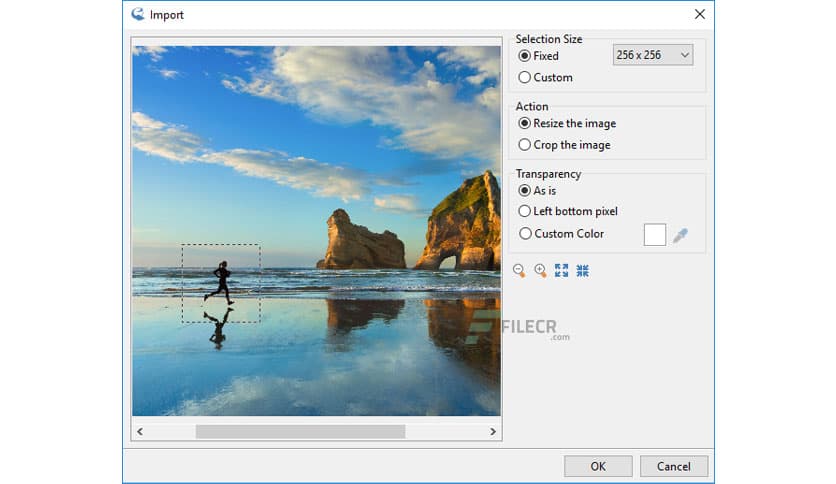Click inside the dashed selection rectangle
This screenshot has height=484, width=836.
(221, 283)
